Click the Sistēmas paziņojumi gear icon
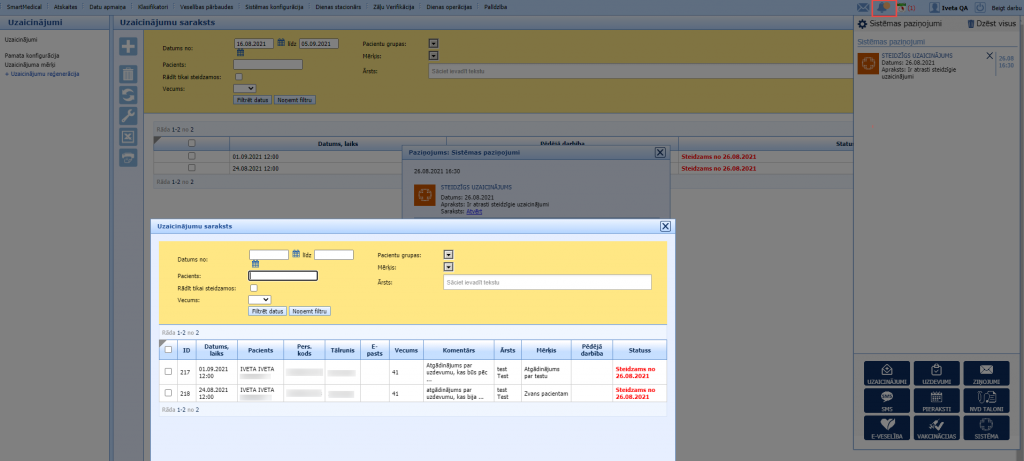 point(862,22)
